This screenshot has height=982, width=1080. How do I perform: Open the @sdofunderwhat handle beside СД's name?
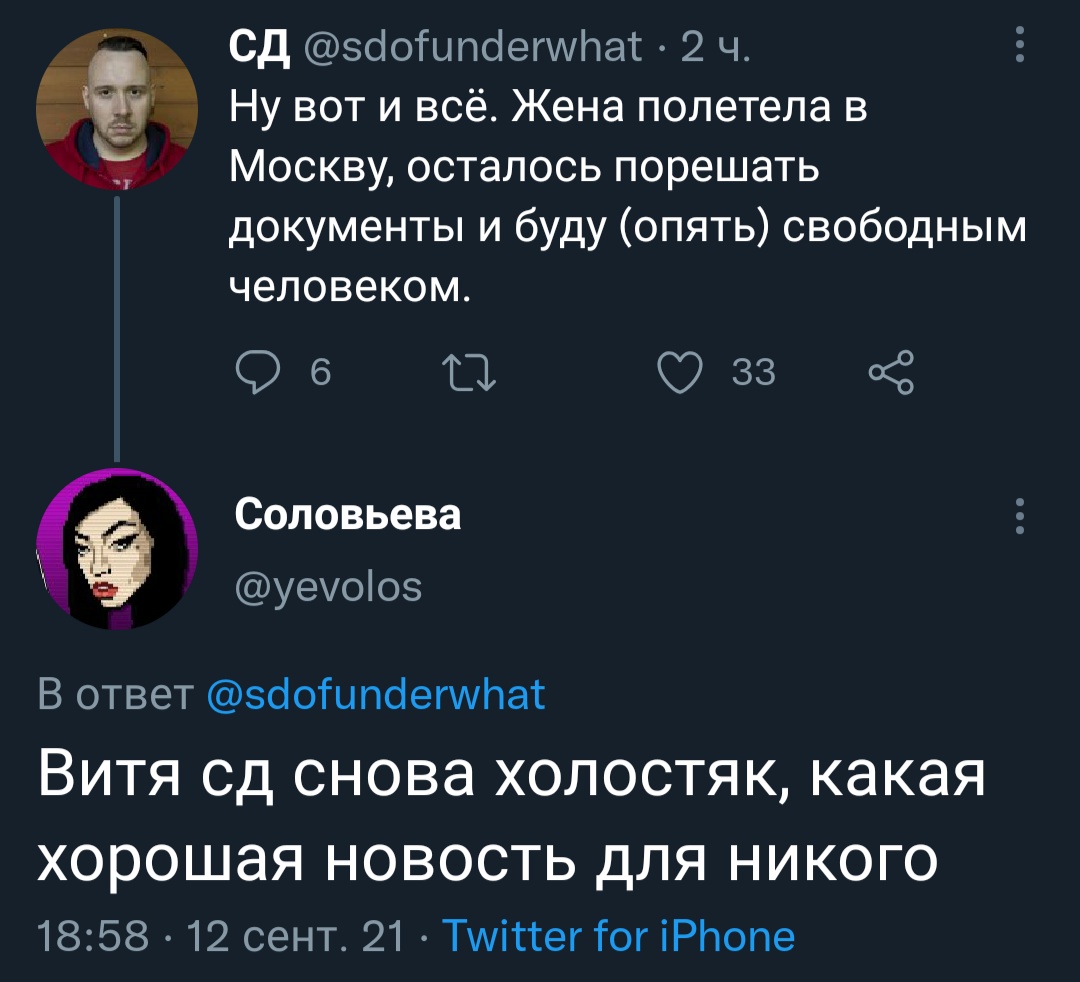tap(472, 46)
